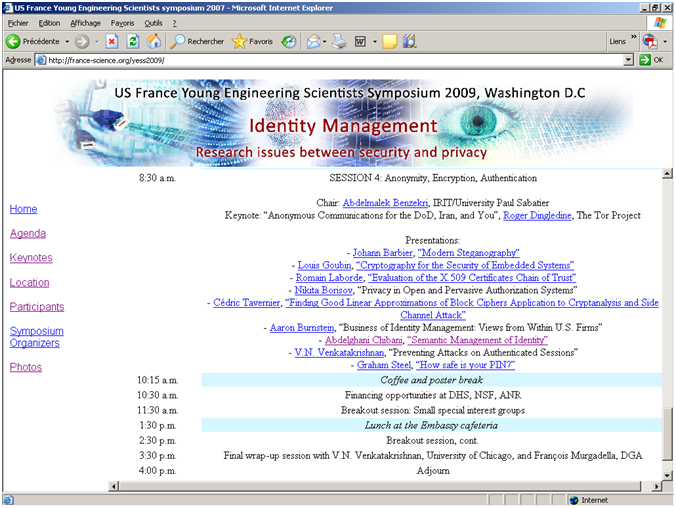Image resolution: width=676 pixels, height=508 pixels.
Task: Follow the Louis Goubin link
Action: point(324,265)
